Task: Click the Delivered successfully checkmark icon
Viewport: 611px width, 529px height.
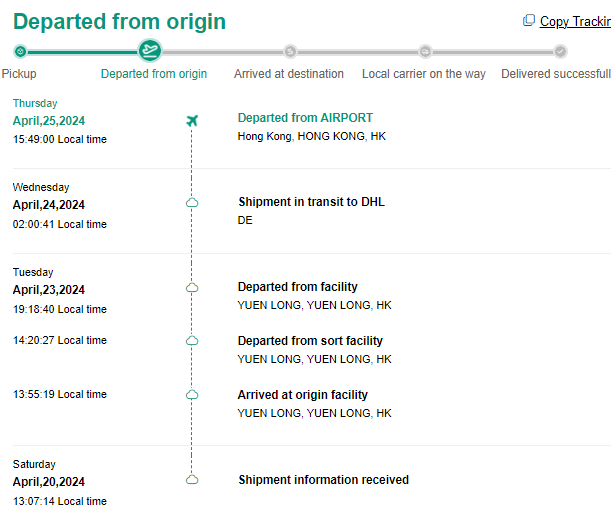Action: (x=560, y=51)
